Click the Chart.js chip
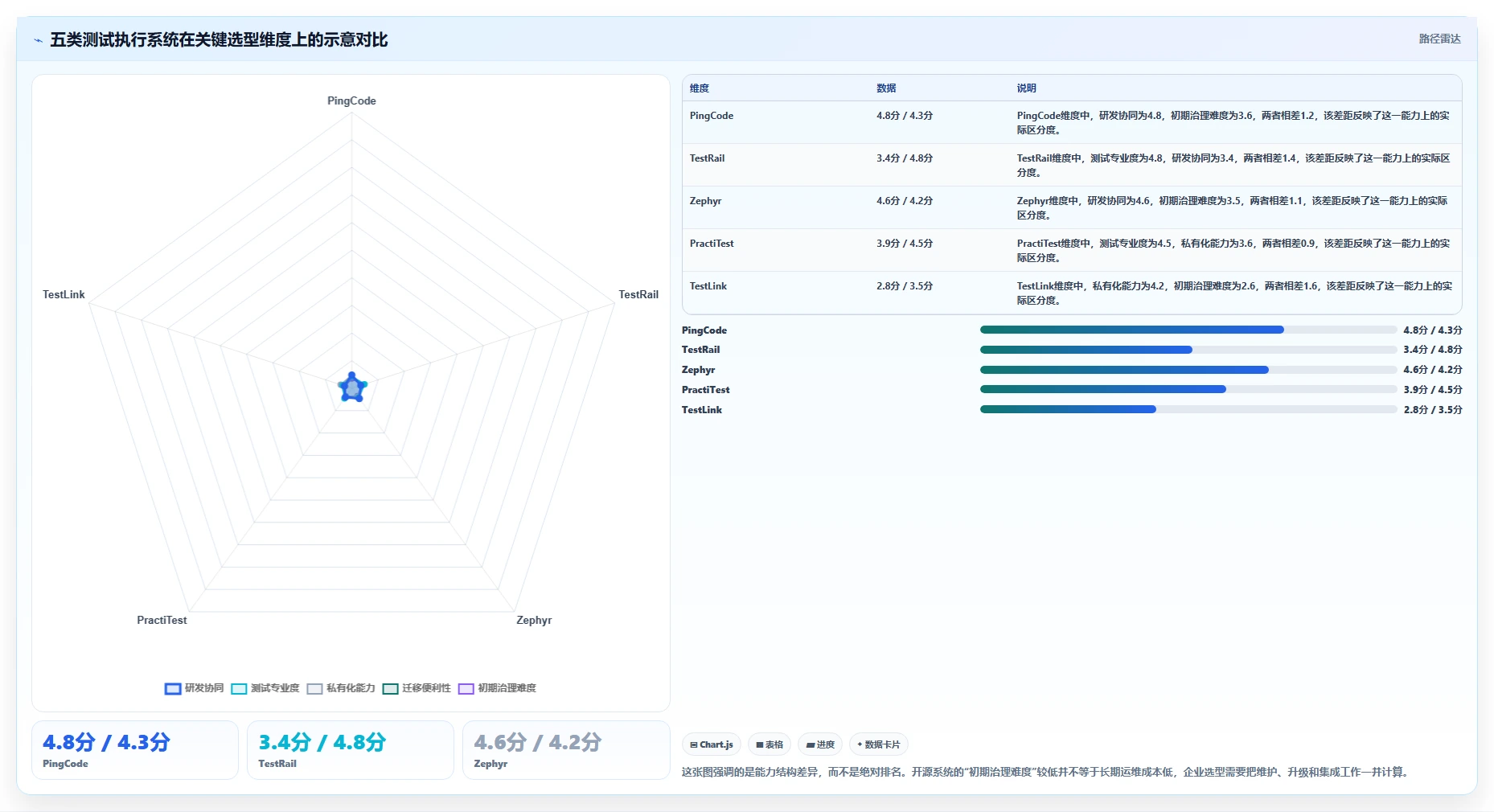Viewport: 1494px width, 812px height. click(712, 744)
